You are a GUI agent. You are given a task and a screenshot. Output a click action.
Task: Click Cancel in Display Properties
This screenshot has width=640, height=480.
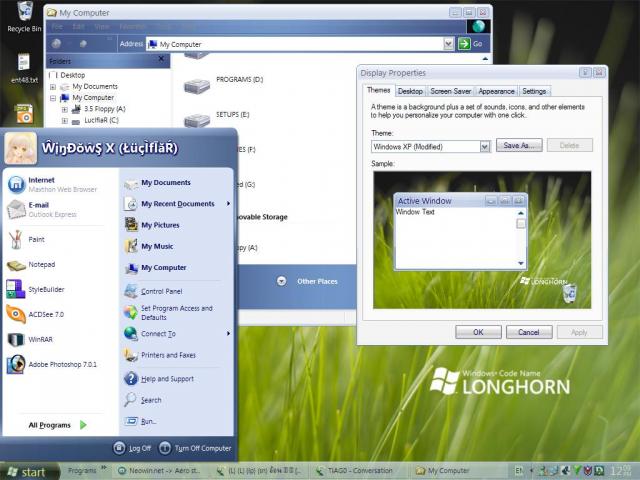coord(529,332)
